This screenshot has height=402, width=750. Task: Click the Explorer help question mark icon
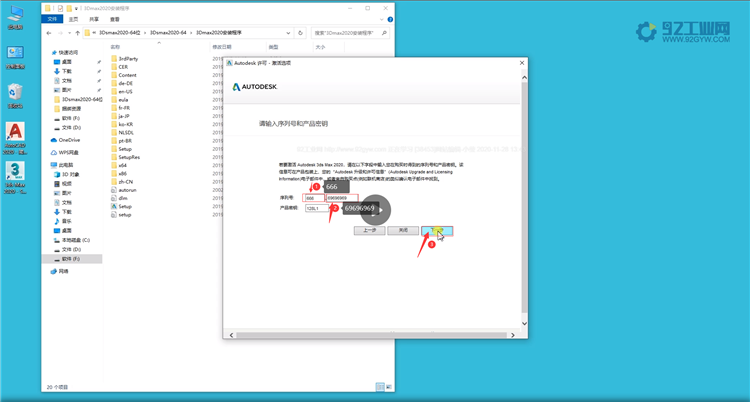tap(390, 20)
